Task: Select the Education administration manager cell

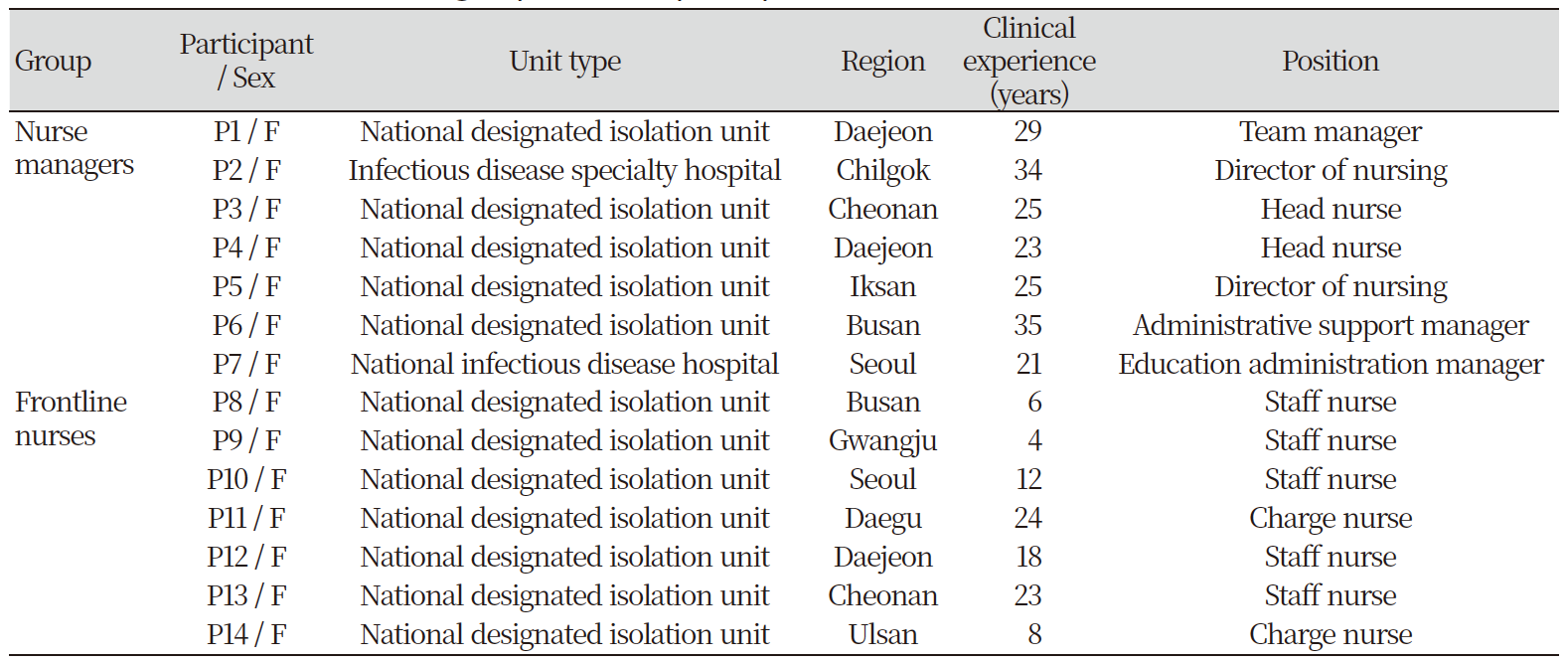Action: pos(1330,365)
